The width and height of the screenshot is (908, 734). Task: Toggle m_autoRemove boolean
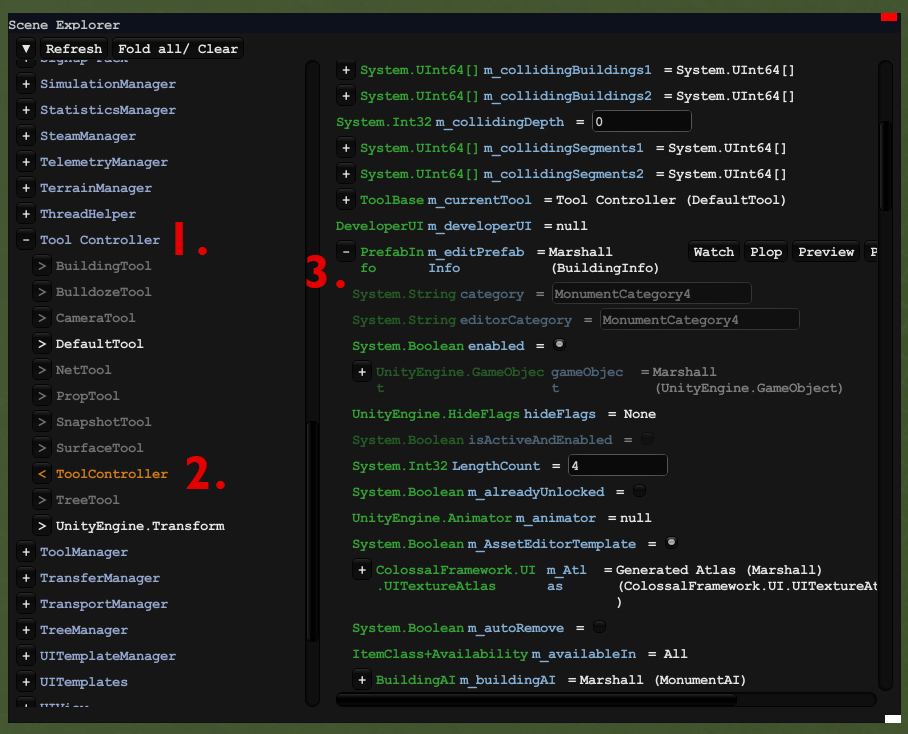click(x=599, y=627)
